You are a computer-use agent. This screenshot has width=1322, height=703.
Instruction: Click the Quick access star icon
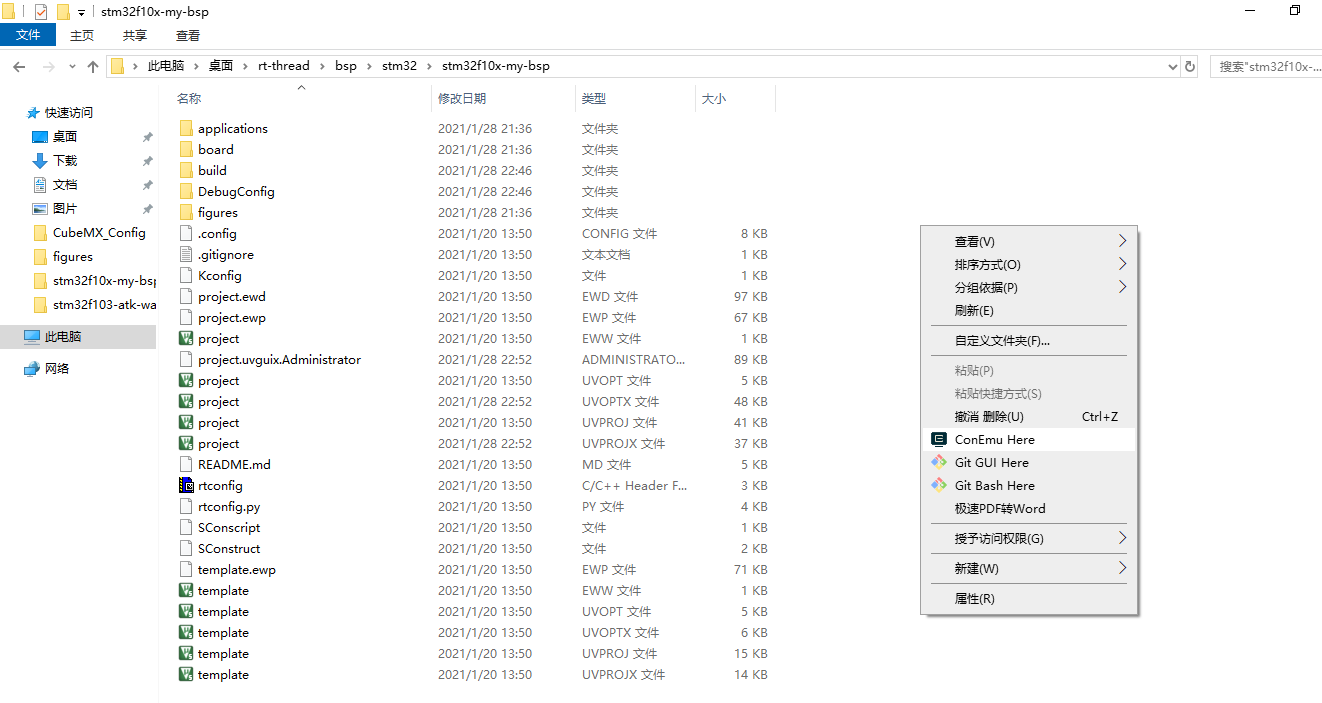click(33, 113)
